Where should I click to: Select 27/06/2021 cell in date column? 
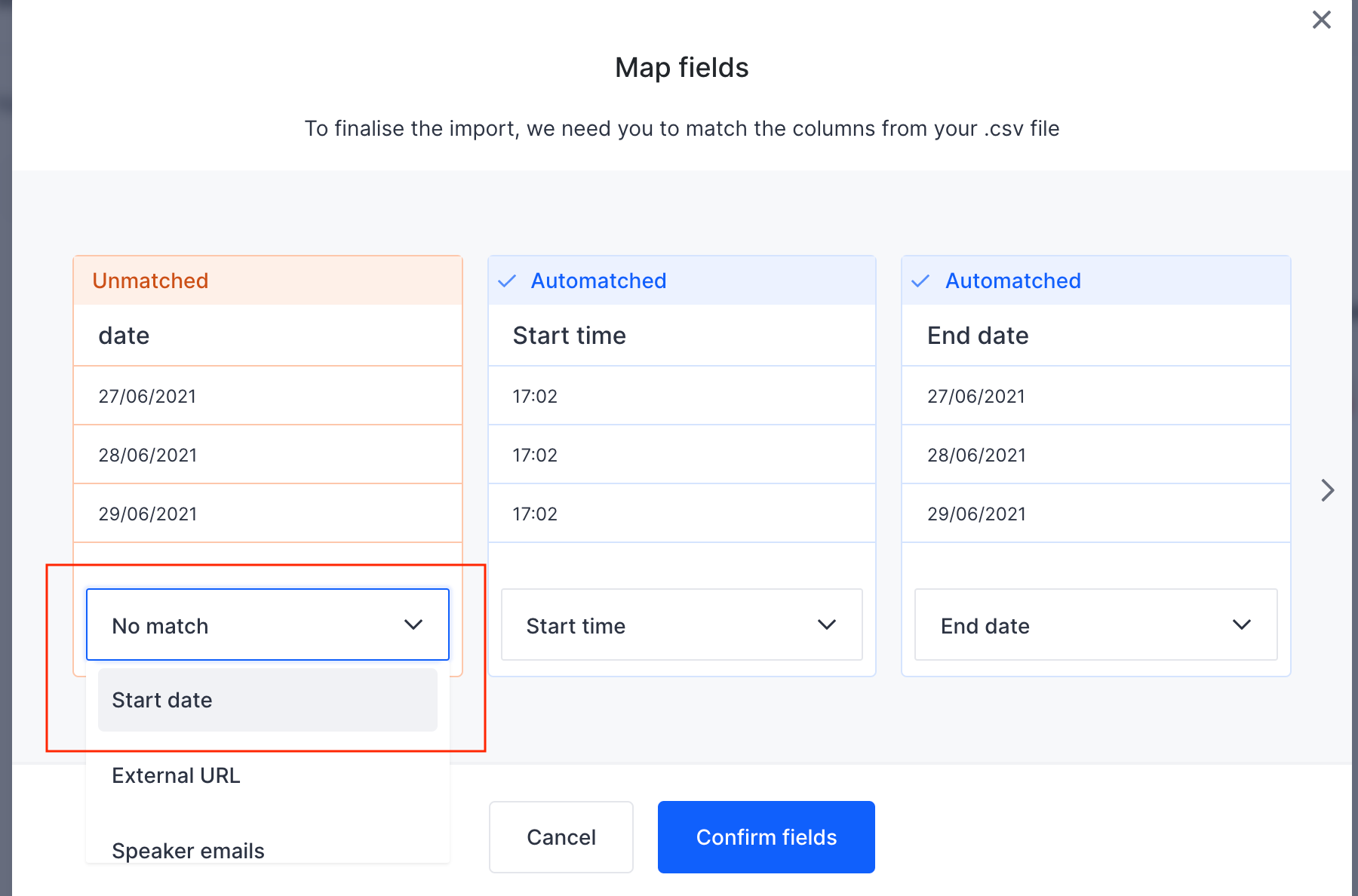[x=268, y=396]
